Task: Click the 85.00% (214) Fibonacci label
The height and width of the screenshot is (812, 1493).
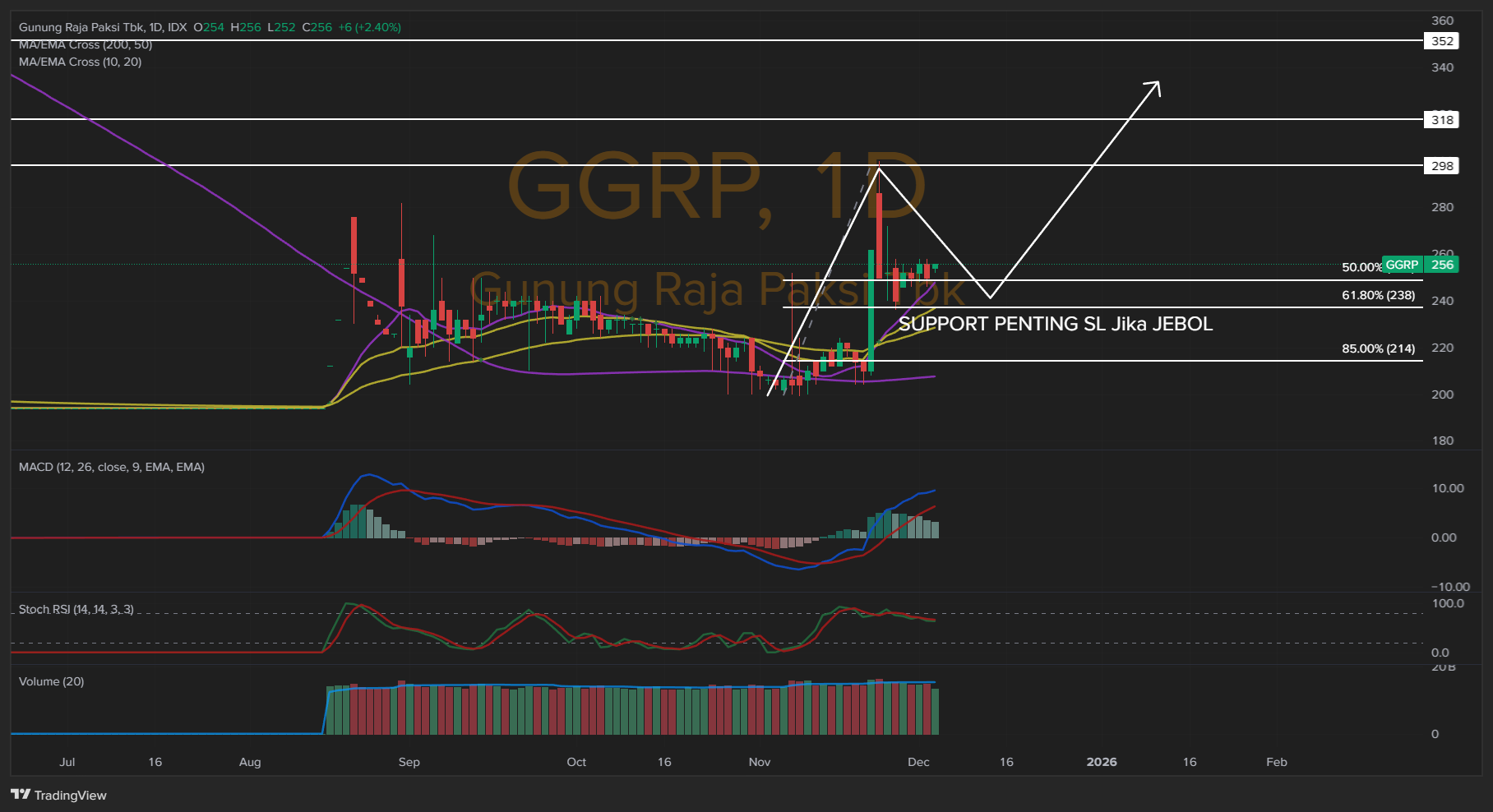Action: tap(1379, 348)
